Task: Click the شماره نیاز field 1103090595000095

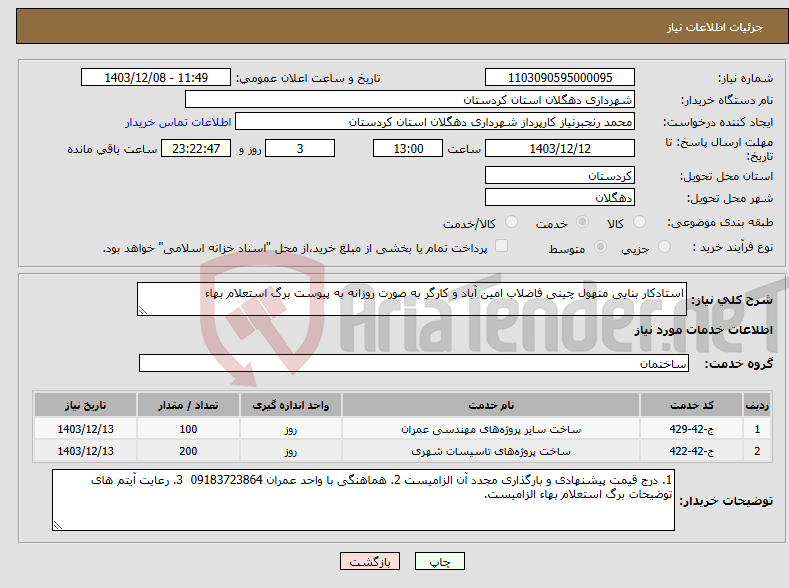Action: point(560,77)
